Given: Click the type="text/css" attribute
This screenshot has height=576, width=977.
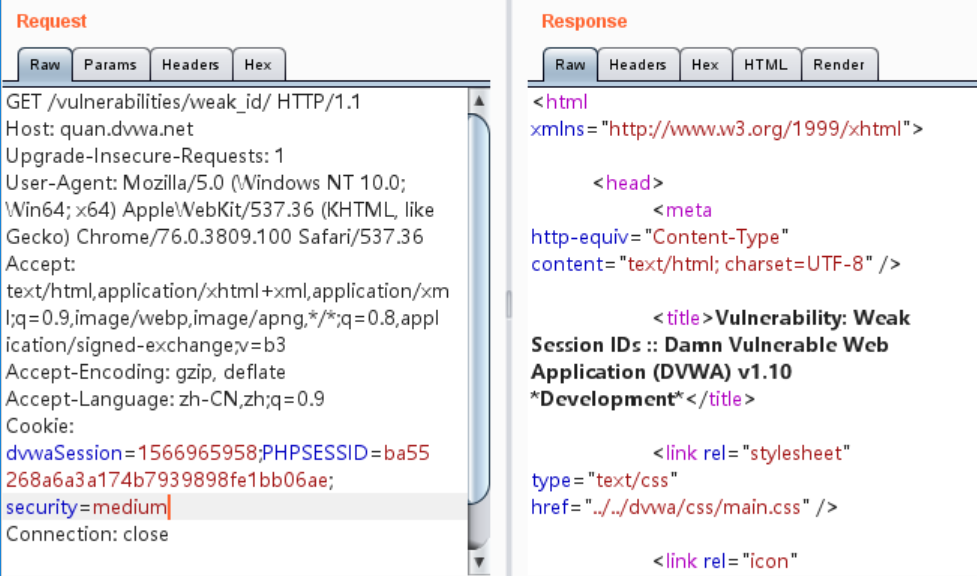Looking at the screenshot, I should click(x=604, y=480).
